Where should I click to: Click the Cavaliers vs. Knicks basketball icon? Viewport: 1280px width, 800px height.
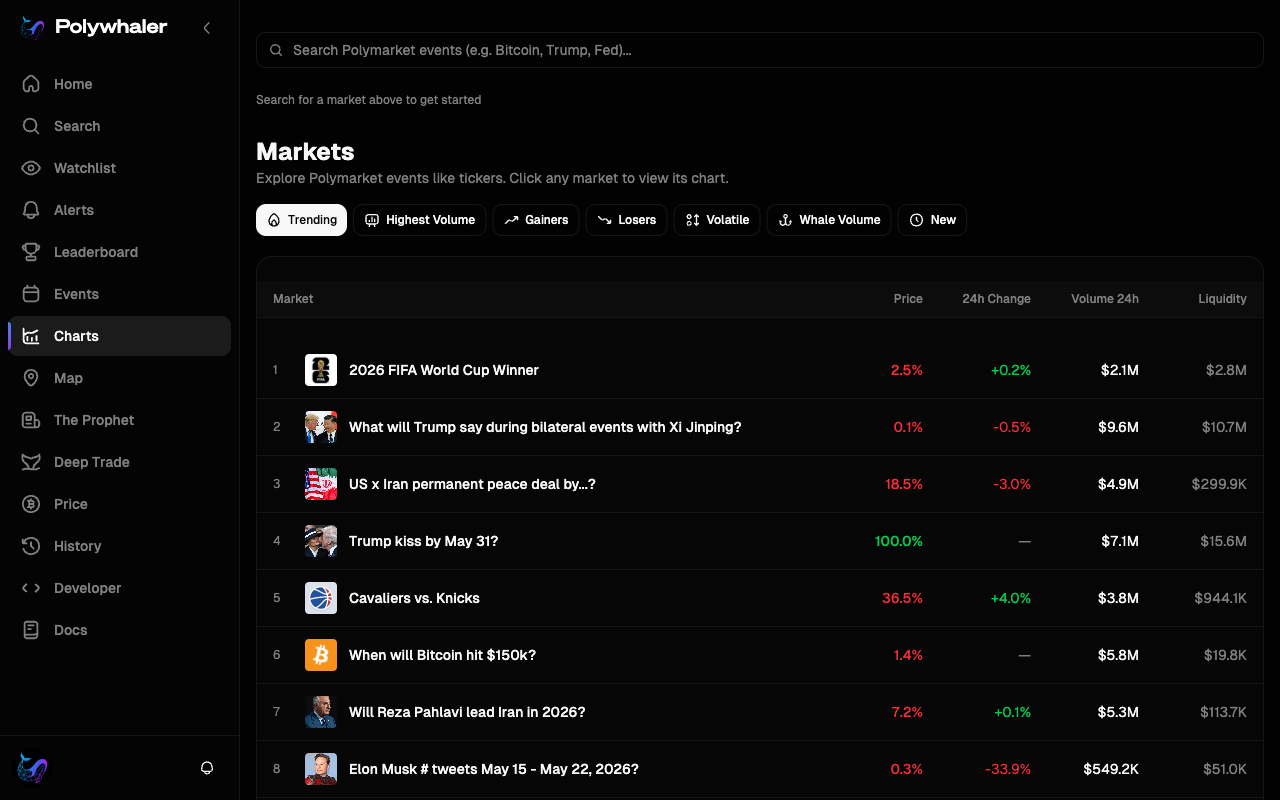(321, 598)
